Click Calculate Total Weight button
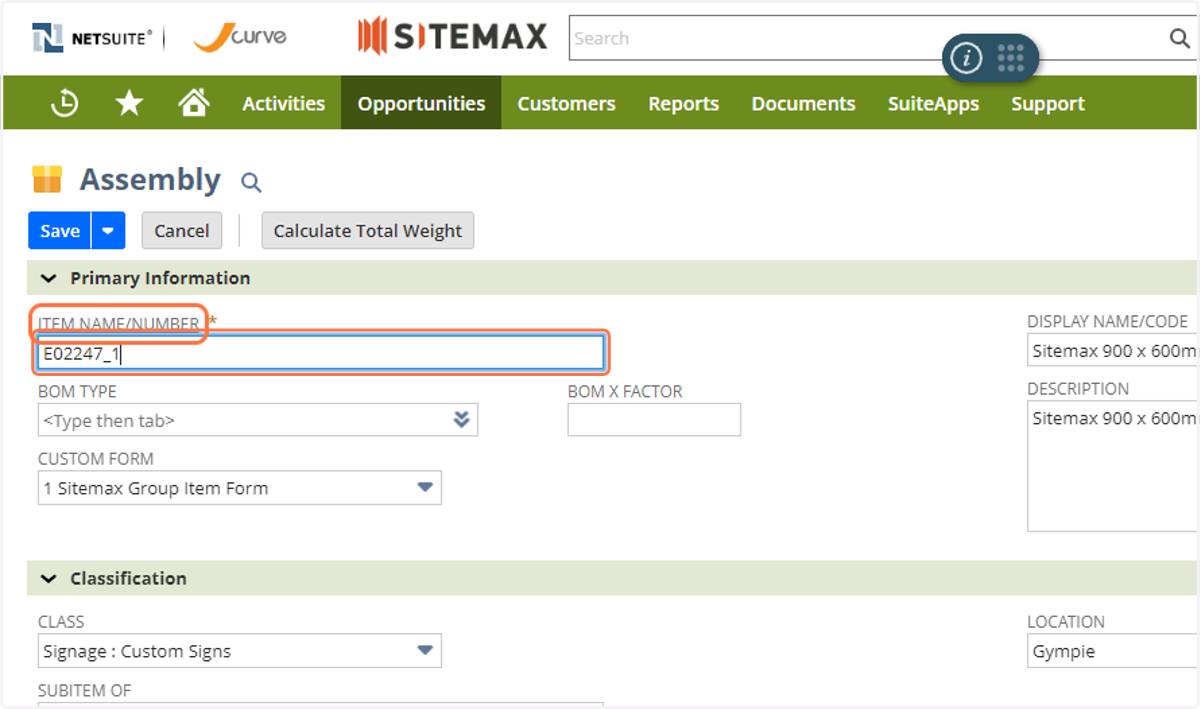Image resolution: width=1200 pixels, height=709 pixels. [x=368, y=230]
